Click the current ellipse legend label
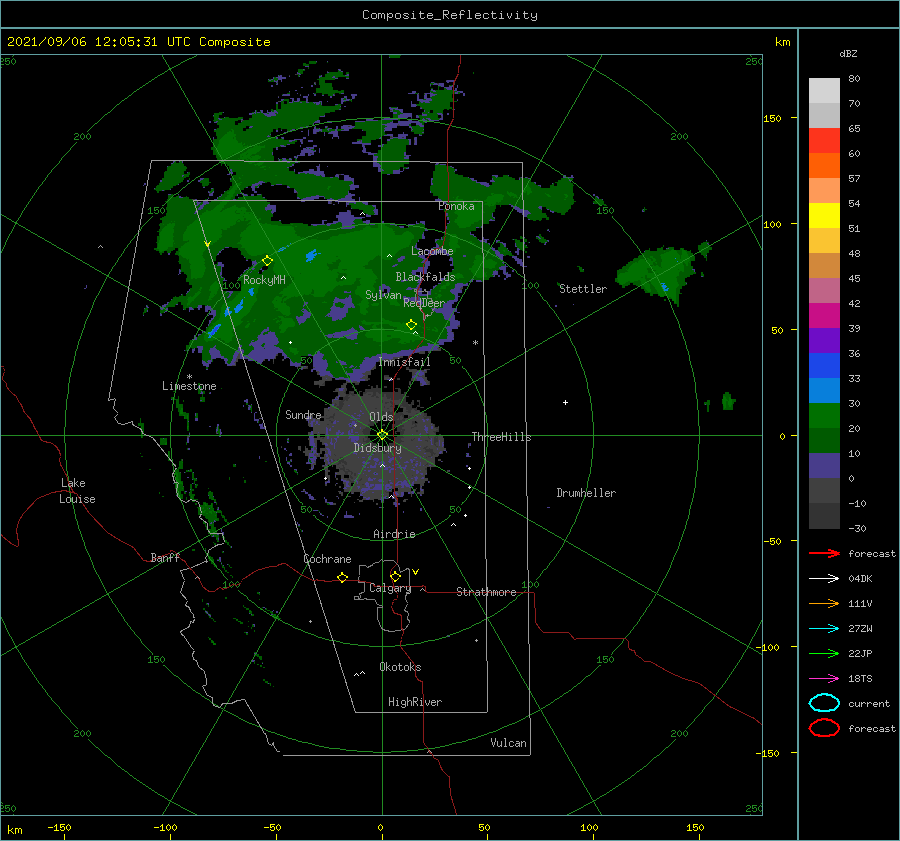The image size is (900, 841). [868, 703]
